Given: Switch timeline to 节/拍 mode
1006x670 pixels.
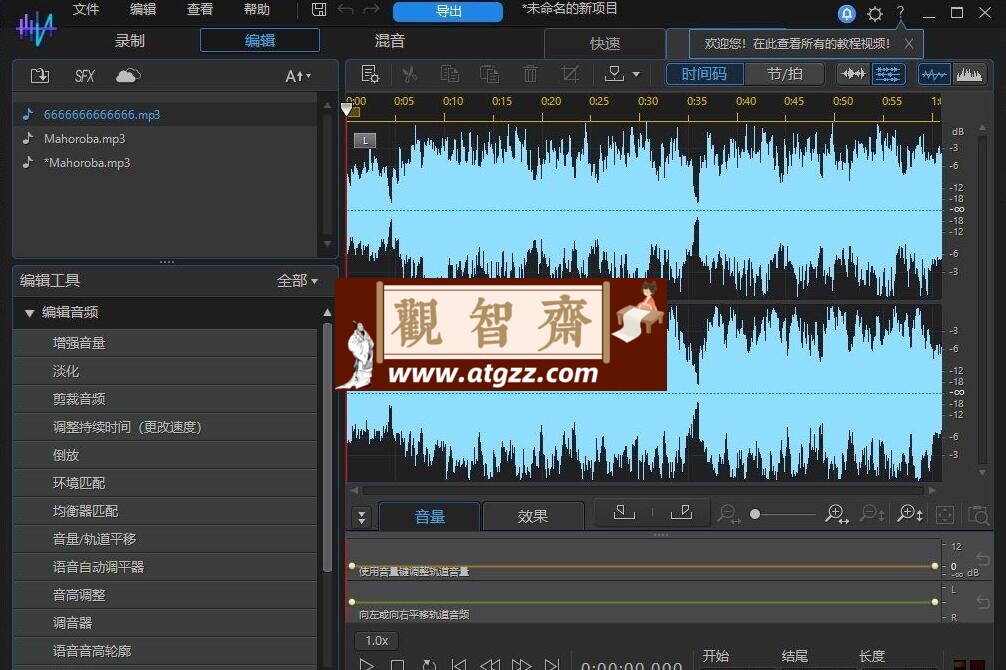Looking at the screenshot, I should [x=784, y=74].
